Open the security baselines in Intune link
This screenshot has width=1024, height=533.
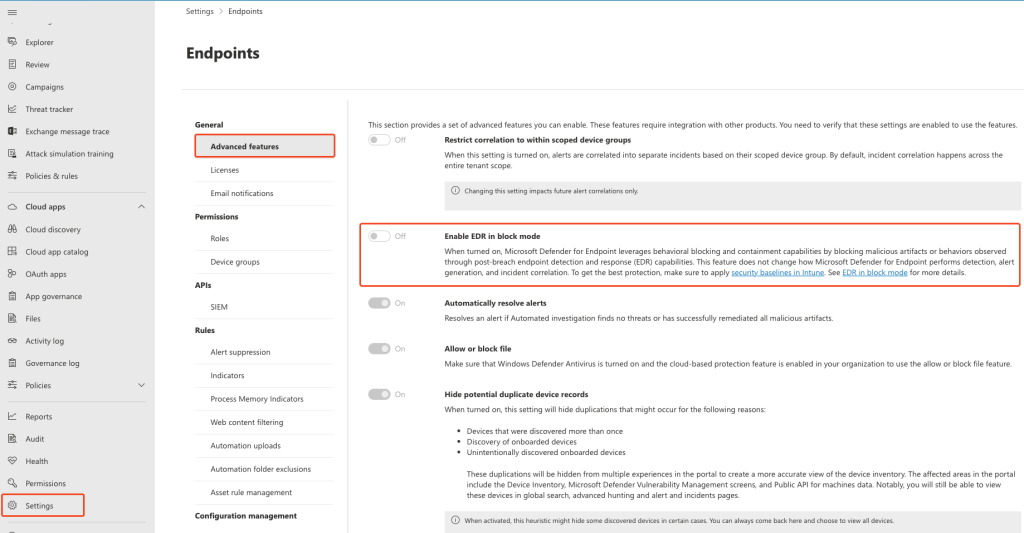point(777,272)
